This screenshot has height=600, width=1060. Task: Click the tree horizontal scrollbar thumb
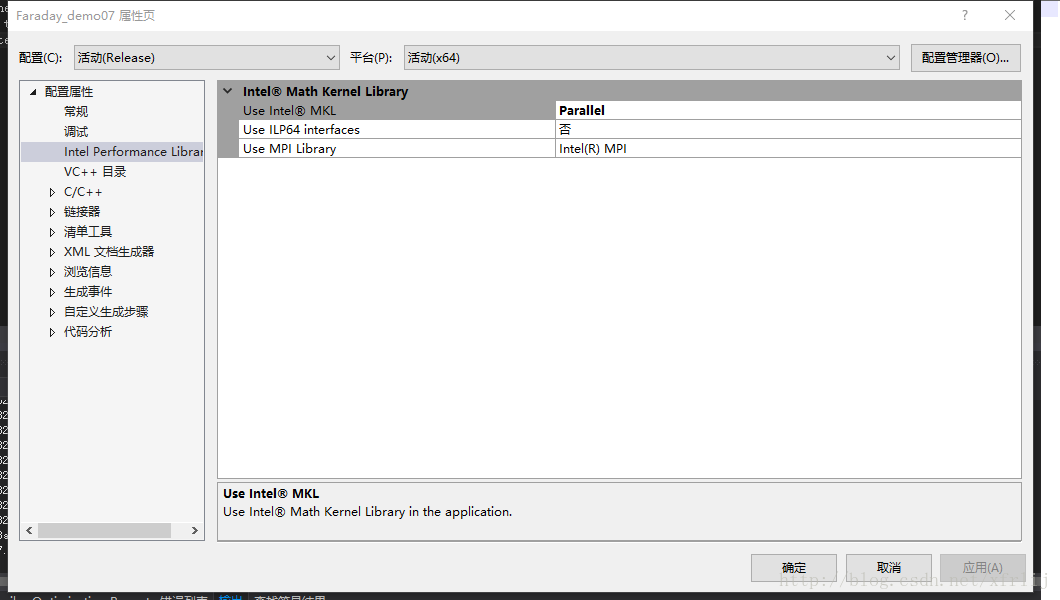104,530
